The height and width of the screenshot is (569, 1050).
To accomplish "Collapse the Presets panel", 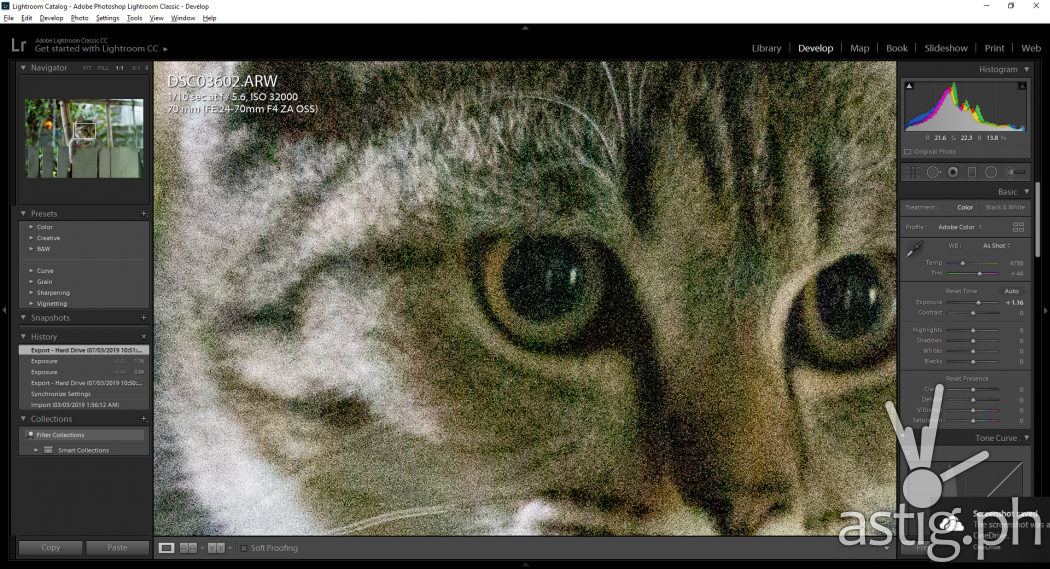I will (x=23, y=214).
